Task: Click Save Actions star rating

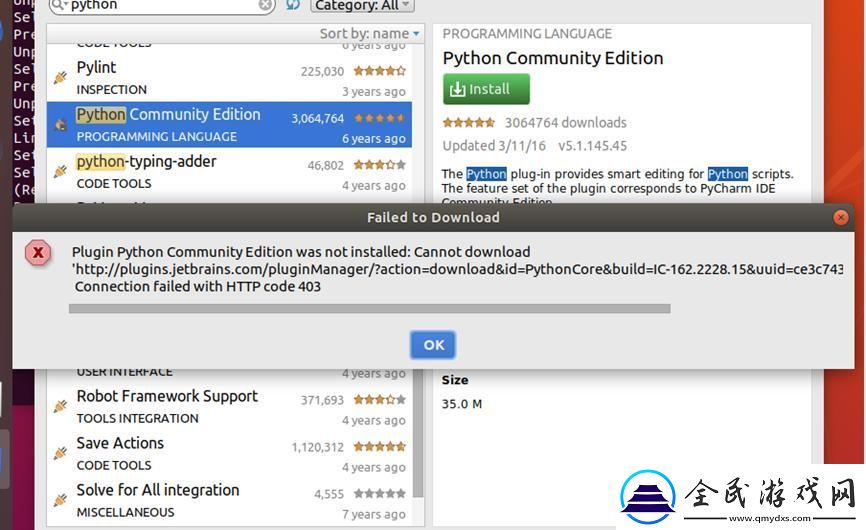Action: click(x=380, y=446)
